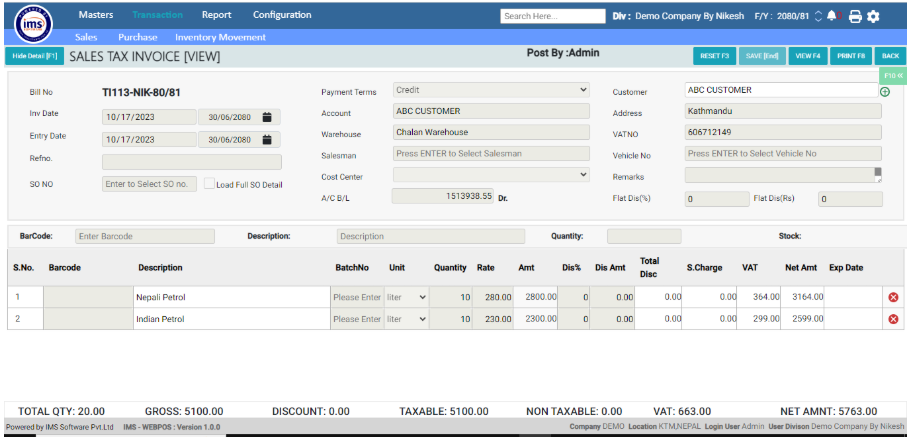Open Inv Date calendar picker icon
This screenshot has height=437, width=907.
coord(267,117)
